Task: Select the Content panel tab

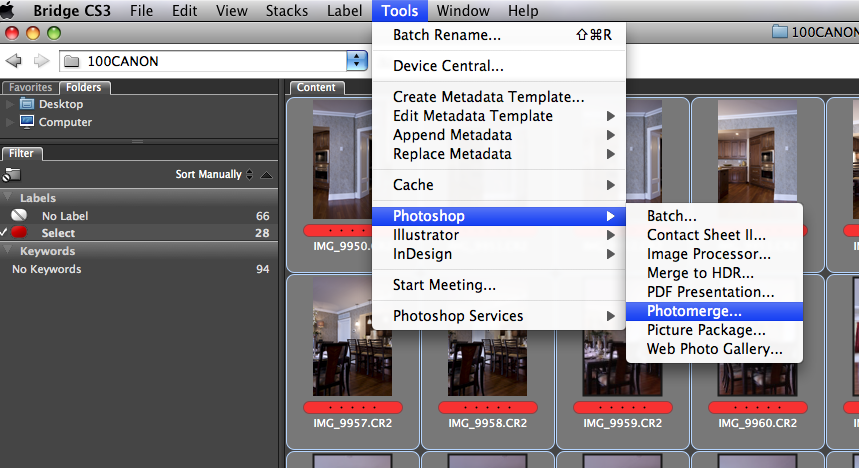Action: pos(316,87)
